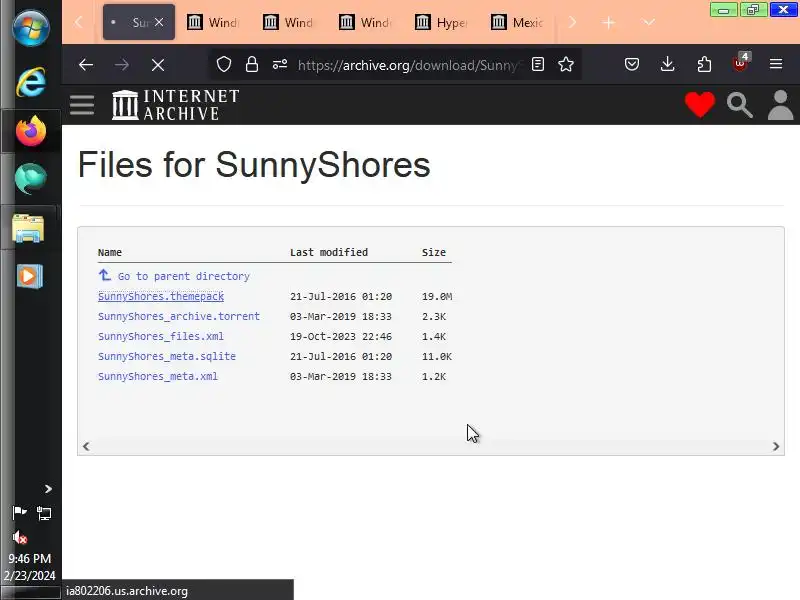Open SunnyShores_meta.xml link

point(158,376)
